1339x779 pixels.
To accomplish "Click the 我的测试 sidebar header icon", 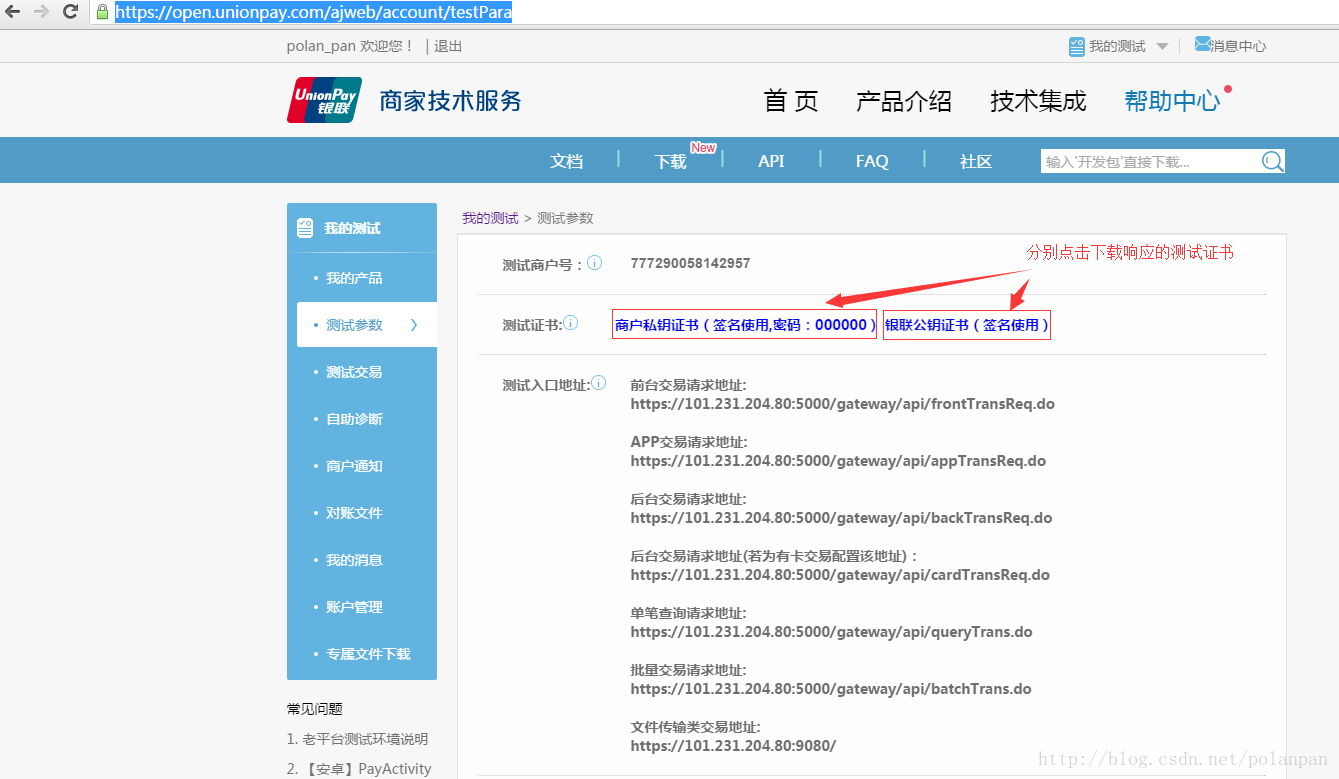I will click(x=305, y=228).
